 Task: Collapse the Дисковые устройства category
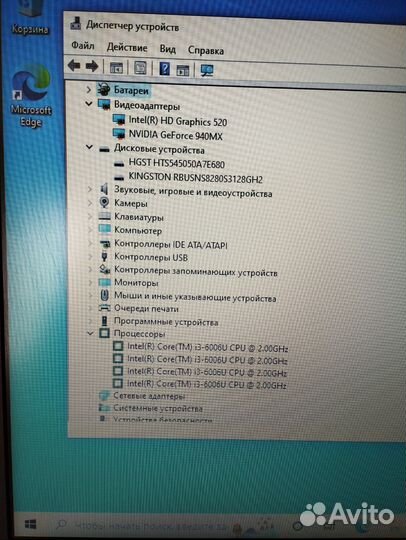tap(89, 147)
